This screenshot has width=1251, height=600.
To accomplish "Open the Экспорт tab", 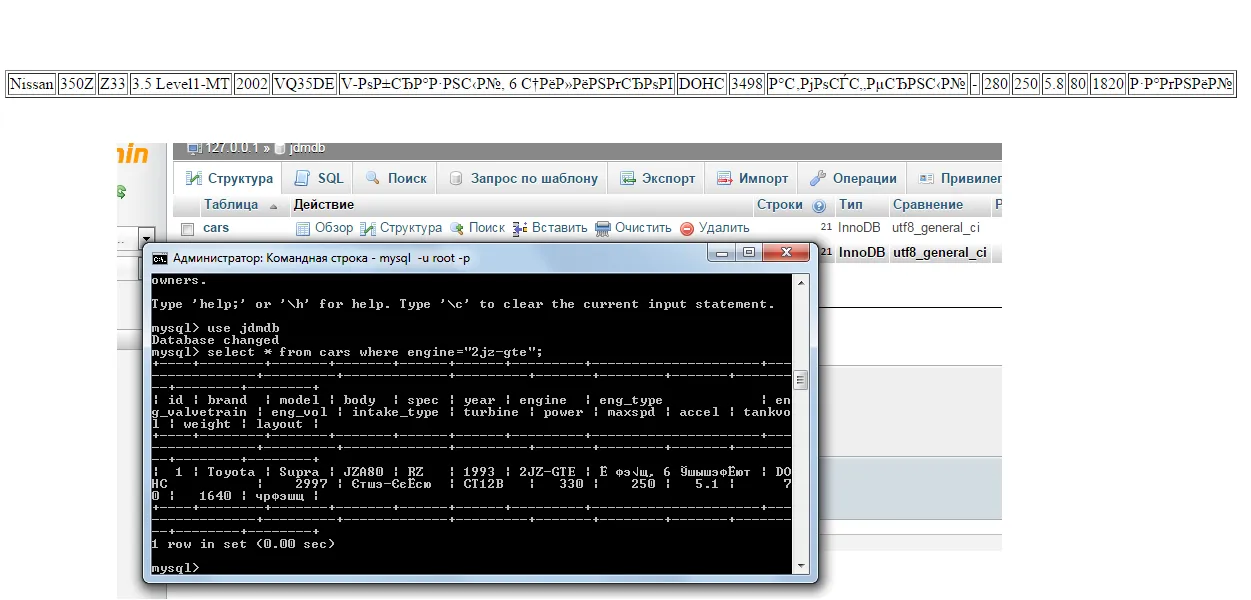I will (657, 179).
